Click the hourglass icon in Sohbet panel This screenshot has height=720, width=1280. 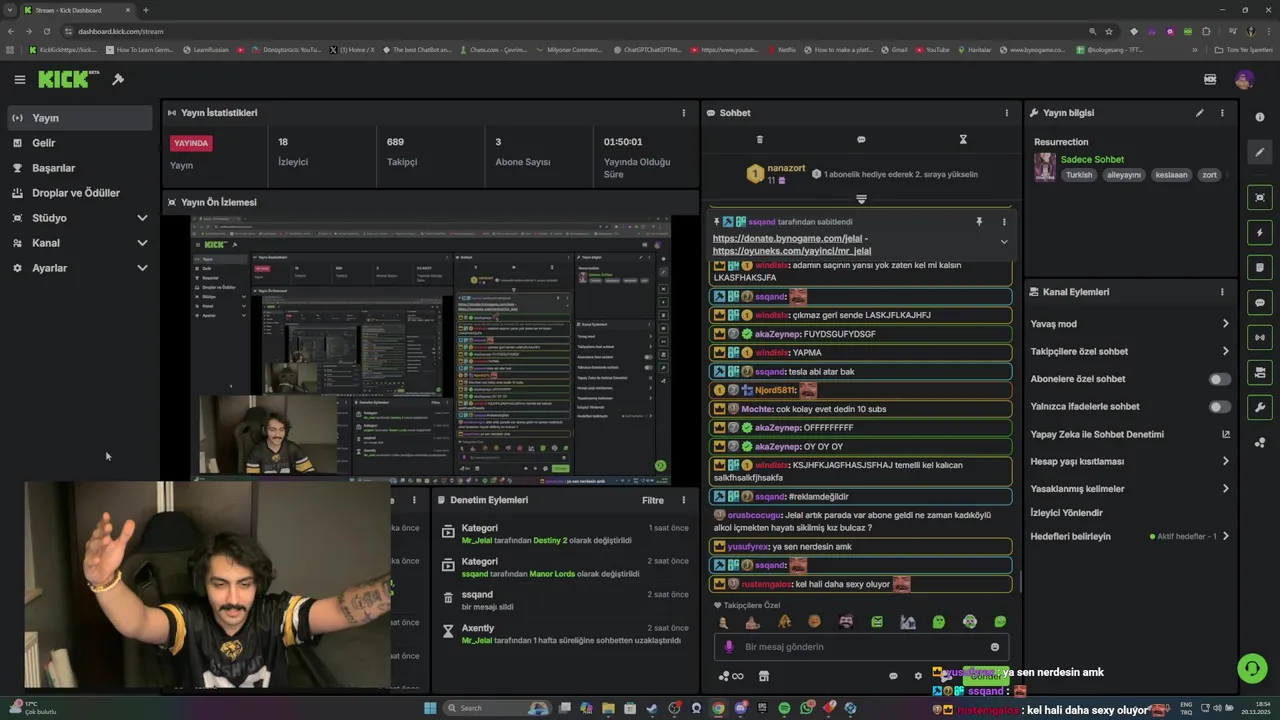tap(963, 139)
